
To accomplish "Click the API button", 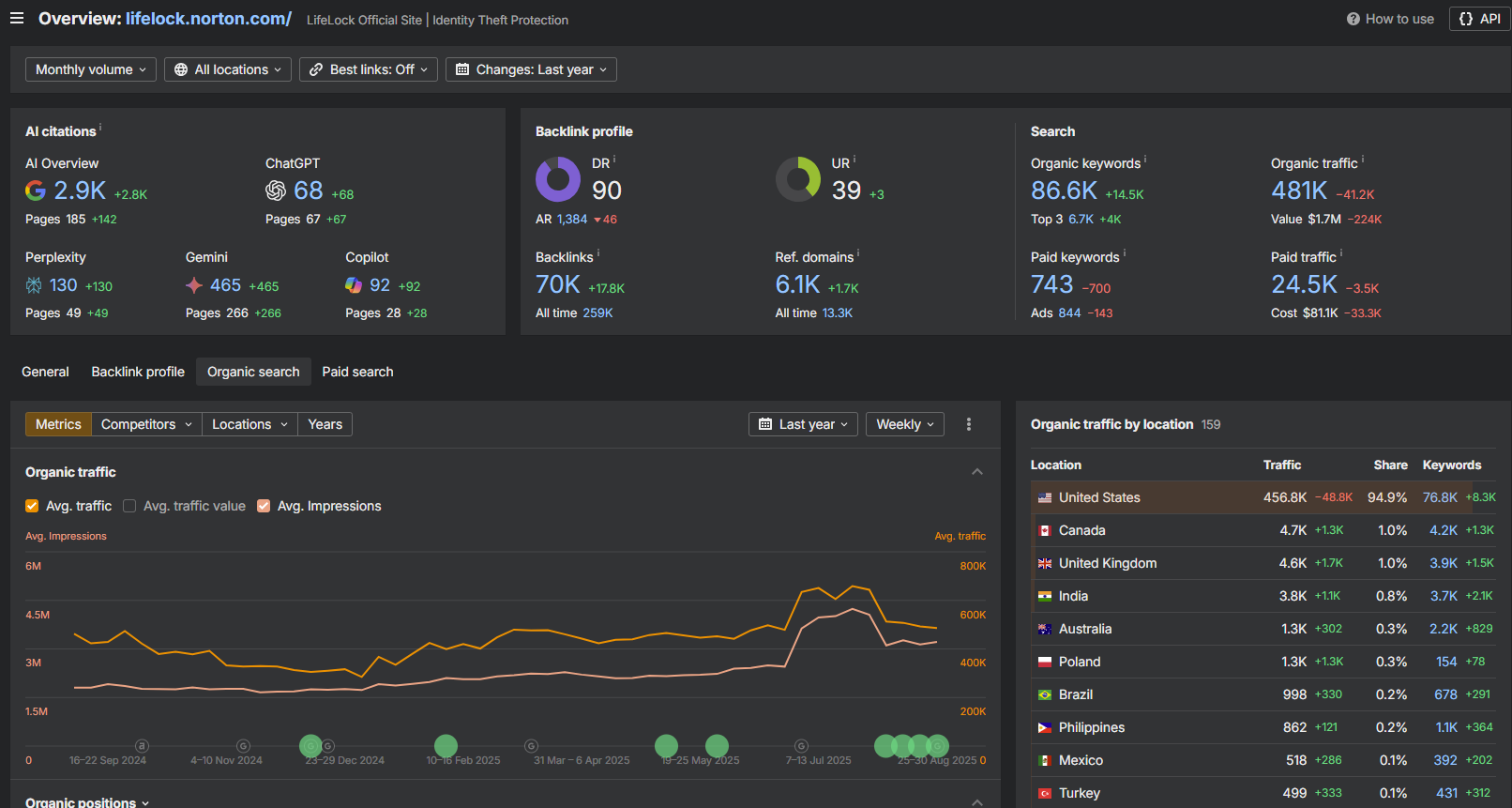I will point(1479,19).
